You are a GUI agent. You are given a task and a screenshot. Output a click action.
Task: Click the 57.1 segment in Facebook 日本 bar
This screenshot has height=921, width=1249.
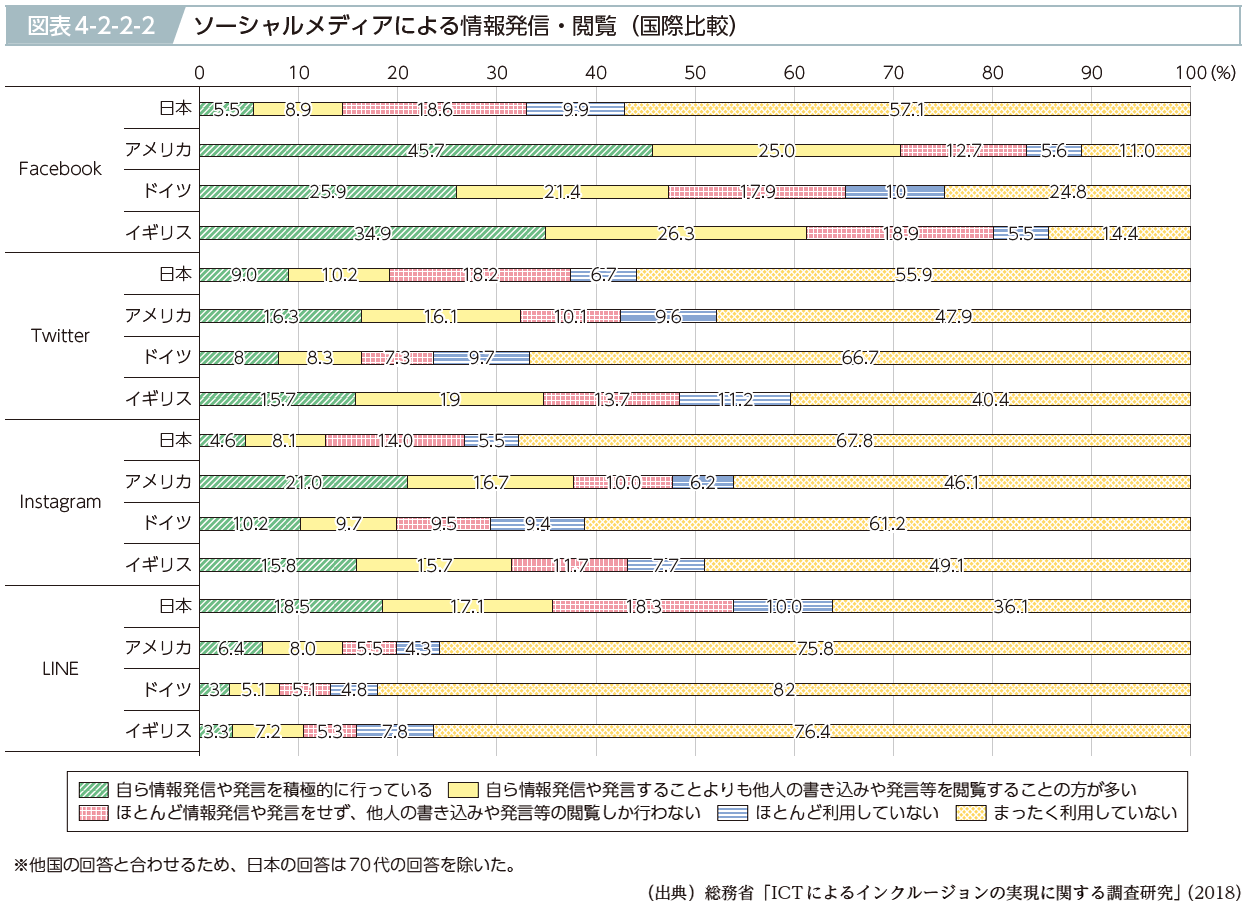[x=907, y=109]
